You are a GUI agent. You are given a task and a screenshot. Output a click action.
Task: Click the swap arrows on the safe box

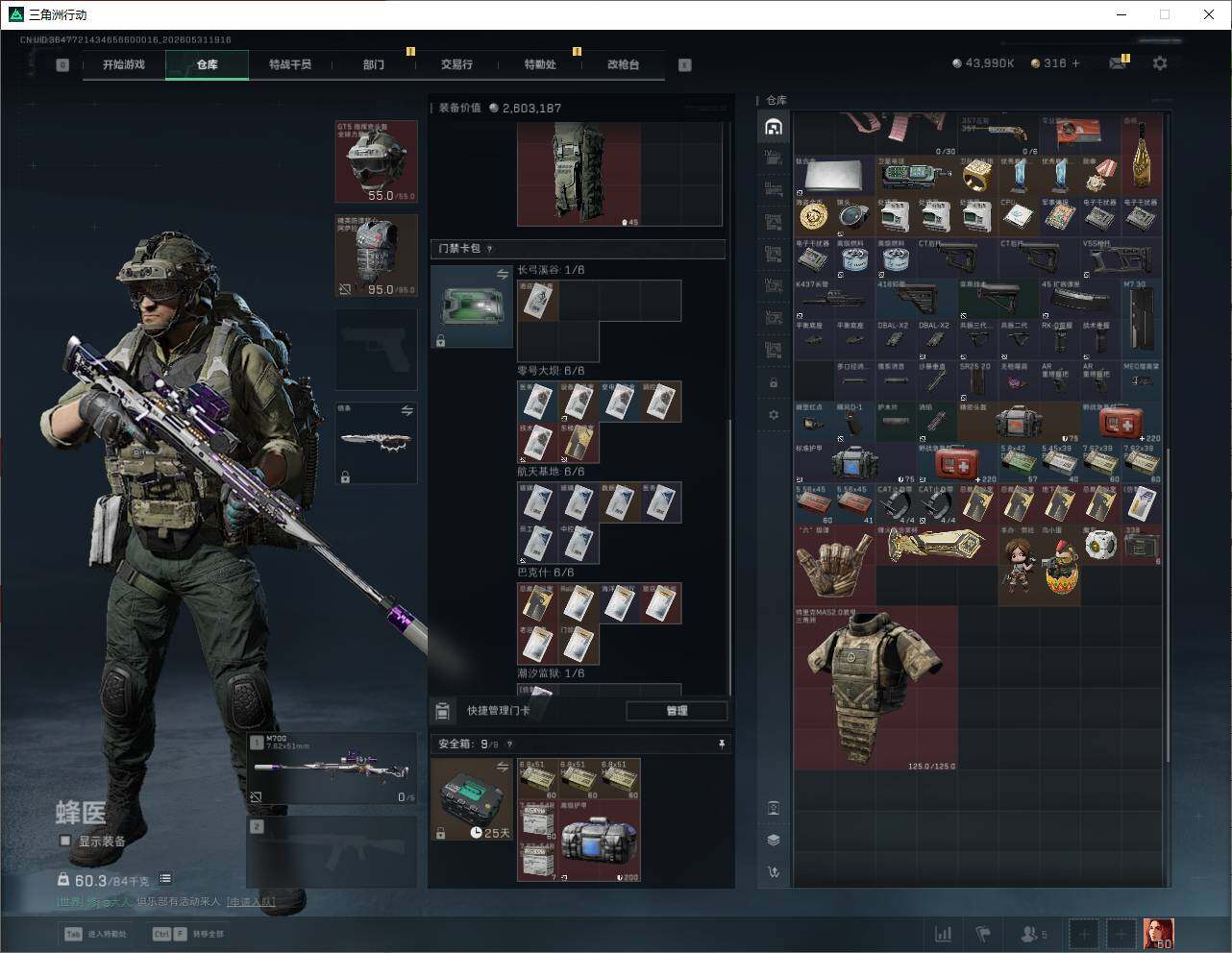(502, 767)
